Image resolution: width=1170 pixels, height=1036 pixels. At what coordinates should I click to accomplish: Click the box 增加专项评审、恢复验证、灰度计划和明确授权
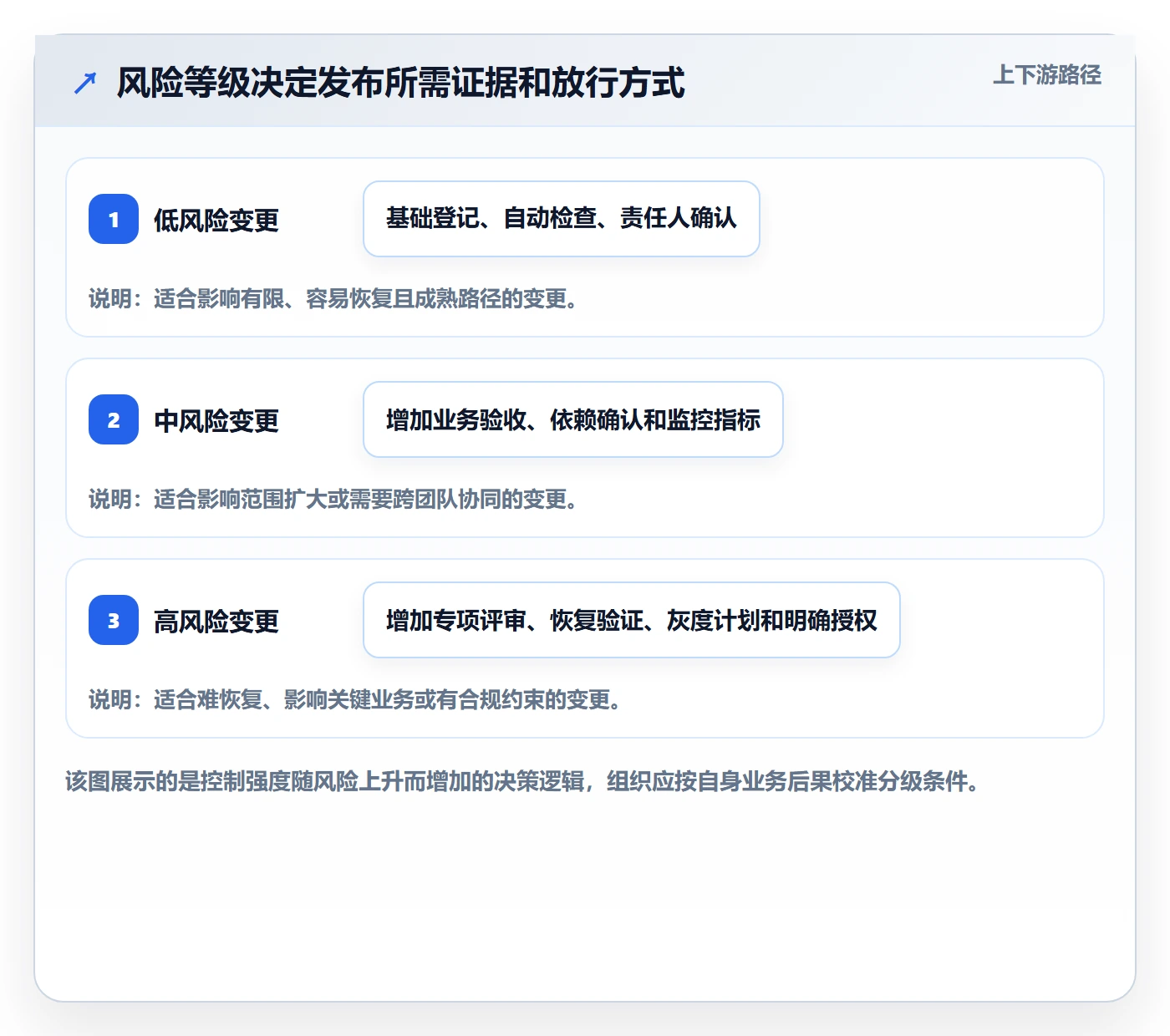632,620
